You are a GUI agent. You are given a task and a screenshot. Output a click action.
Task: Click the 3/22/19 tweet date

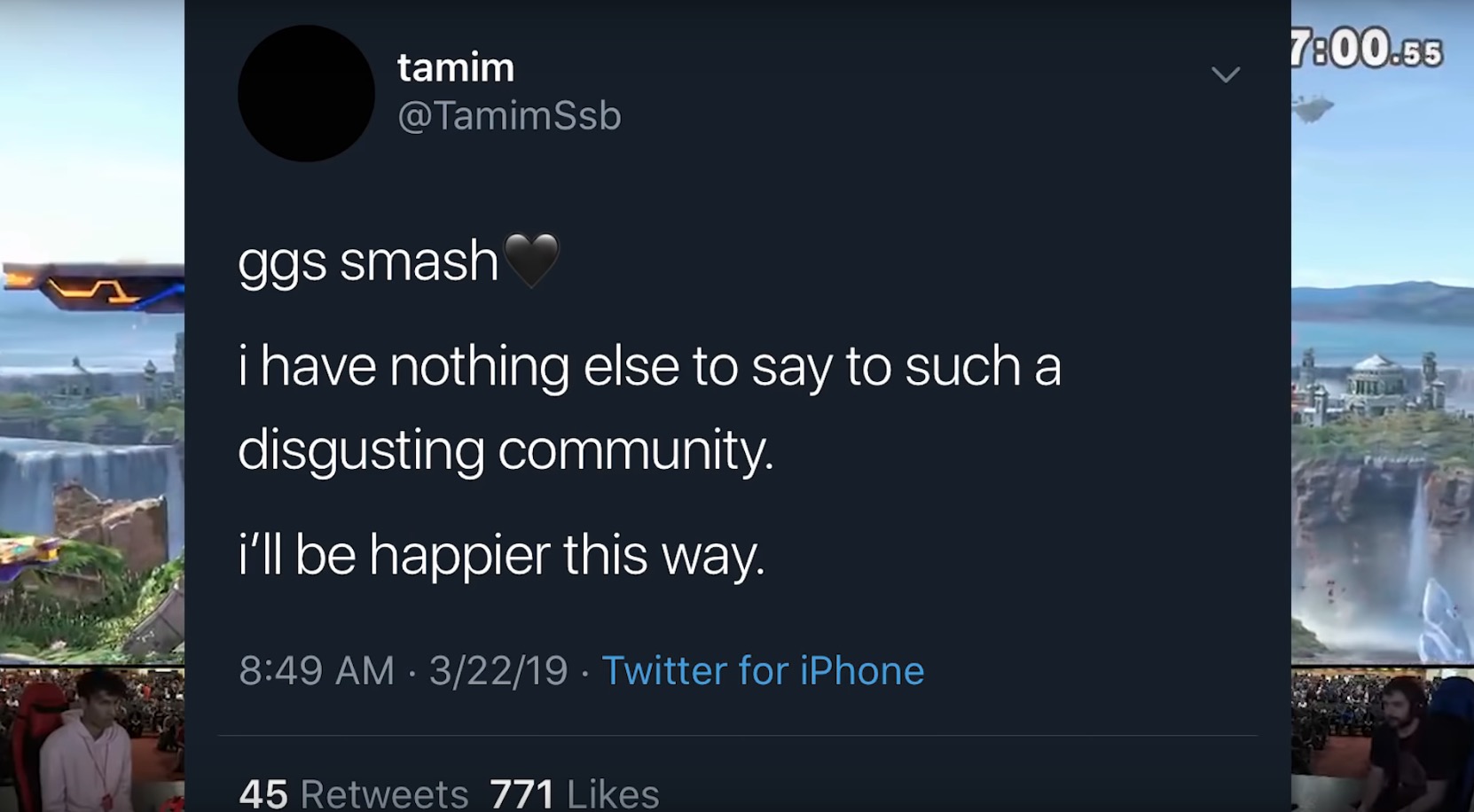tap(498, 670)
